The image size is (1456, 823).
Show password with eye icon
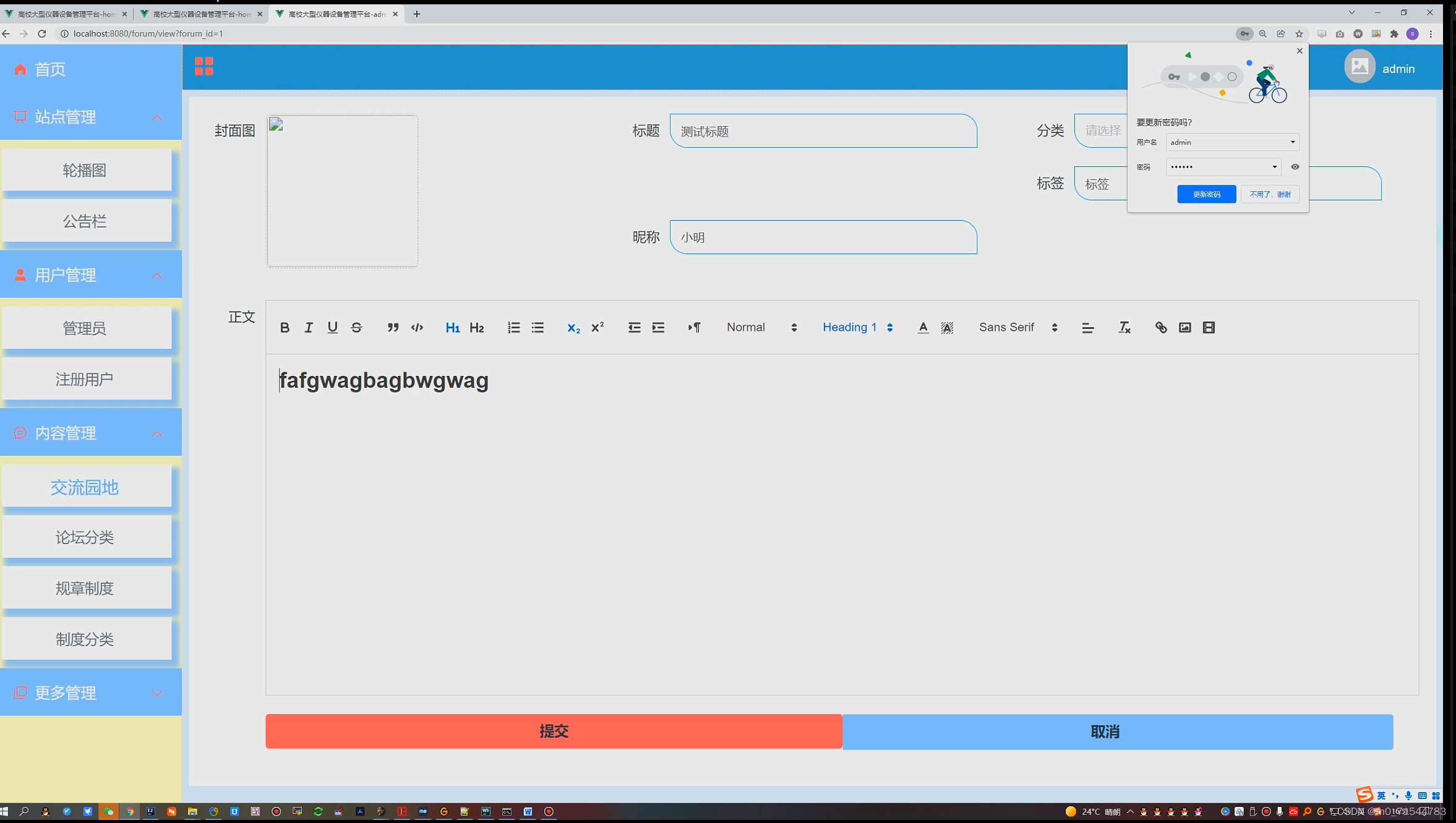coord(1295,167)
